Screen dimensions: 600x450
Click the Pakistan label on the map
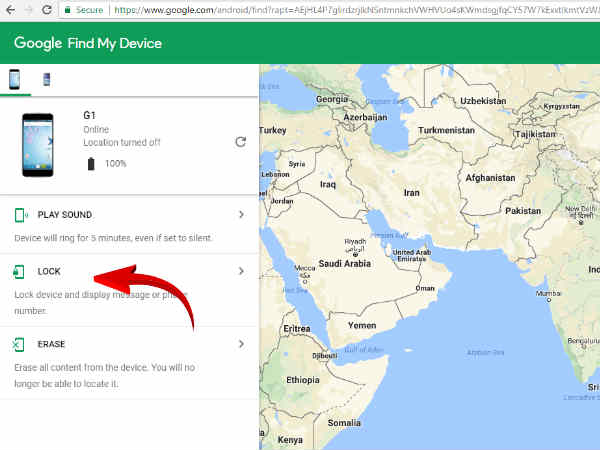coord(523,211)
